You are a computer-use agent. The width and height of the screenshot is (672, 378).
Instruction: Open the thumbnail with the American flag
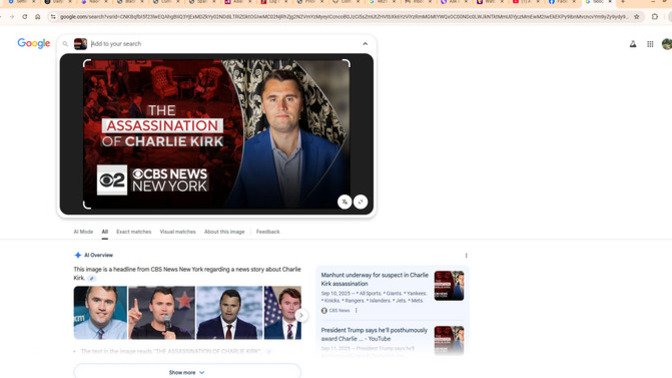[282, 313]
